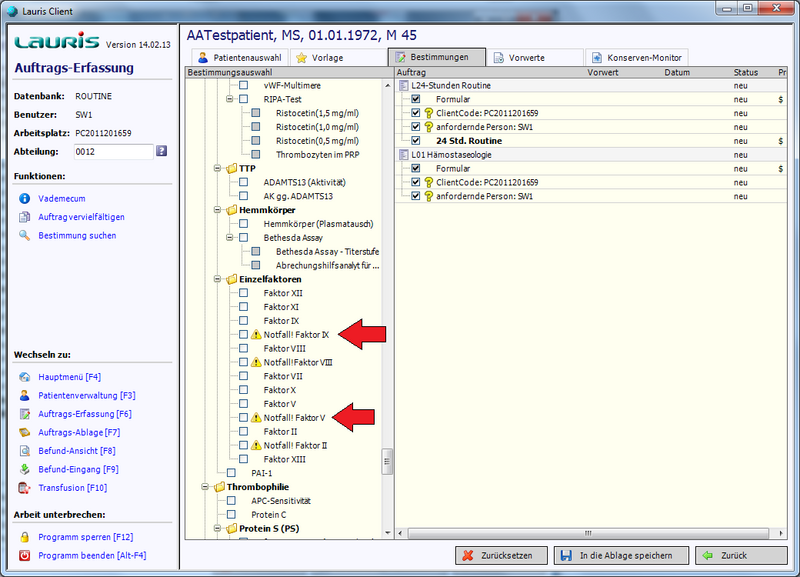Collapse the Einzelfaktoren folder
Screen dimensions: 800x577
pos(218,279)
